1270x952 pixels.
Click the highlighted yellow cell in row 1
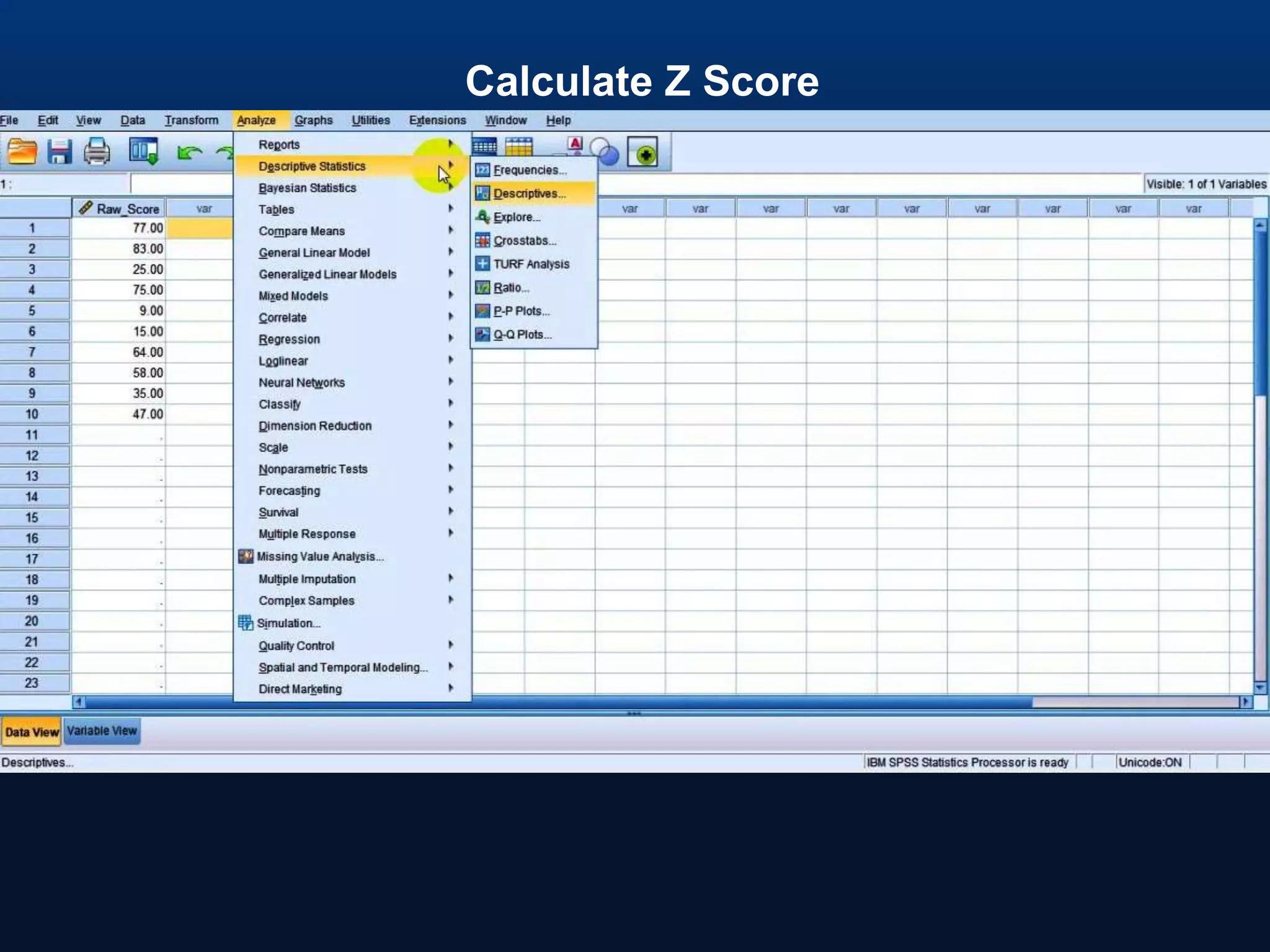pyautogui.click(x=199, y=228)
